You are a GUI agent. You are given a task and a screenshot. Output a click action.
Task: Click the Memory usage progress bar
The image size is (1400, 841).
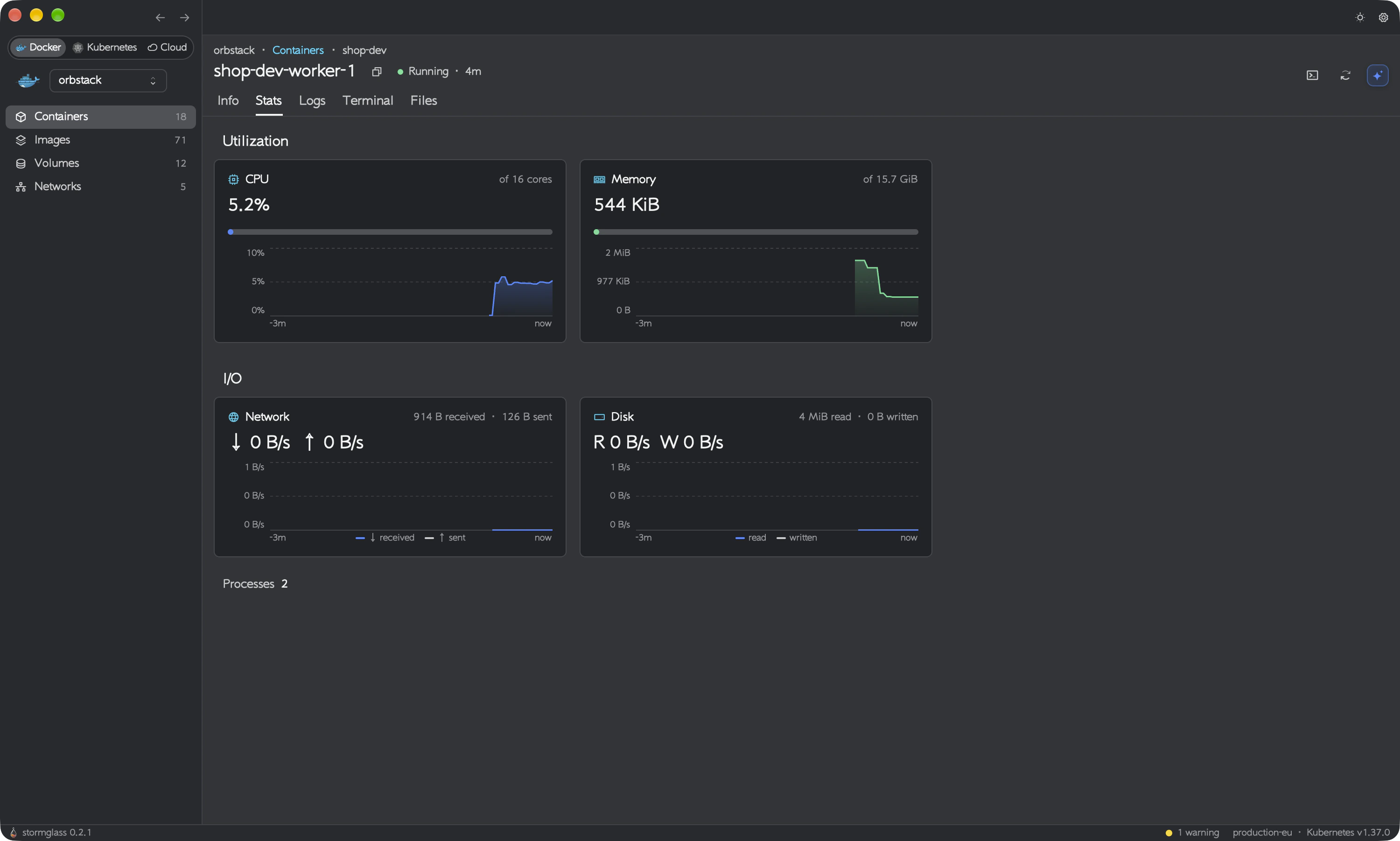click(x=756, y=232)
